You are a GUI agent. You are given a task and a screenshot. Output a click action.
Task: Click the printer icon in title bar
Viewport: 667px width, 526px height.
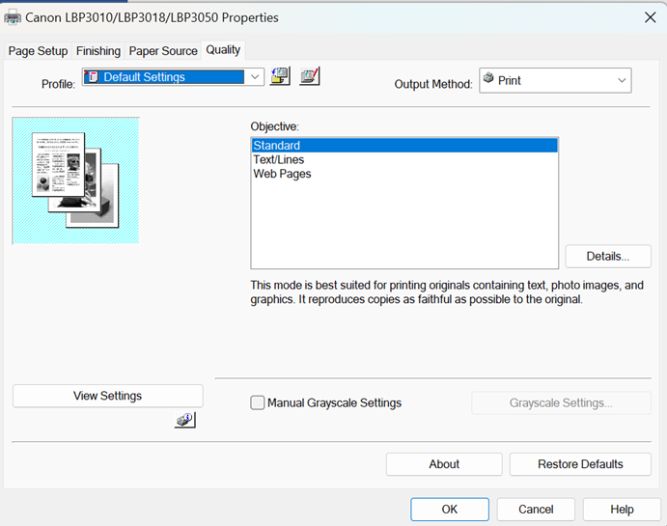[12, 18]
